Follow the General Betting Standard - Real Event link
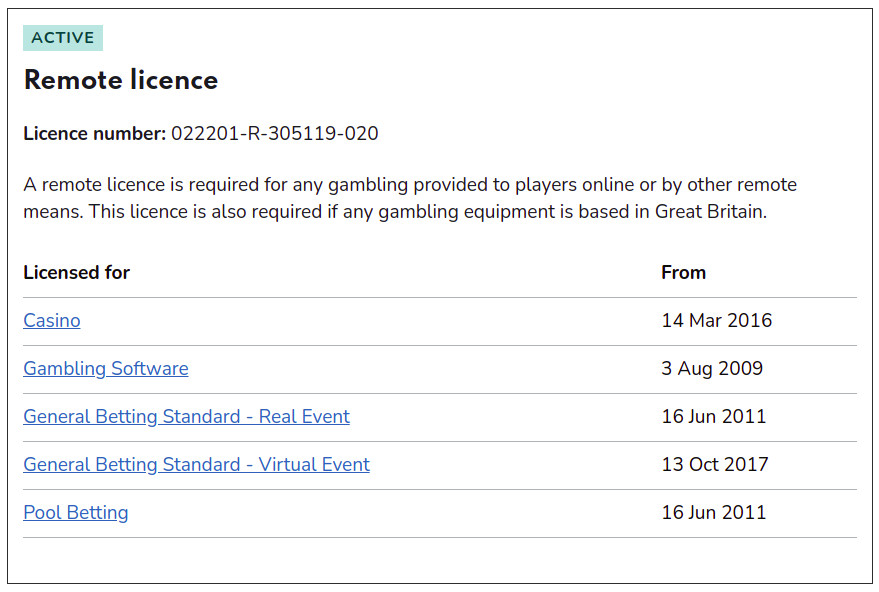Screen dimensions: 879x592 (x=186, y=417)
